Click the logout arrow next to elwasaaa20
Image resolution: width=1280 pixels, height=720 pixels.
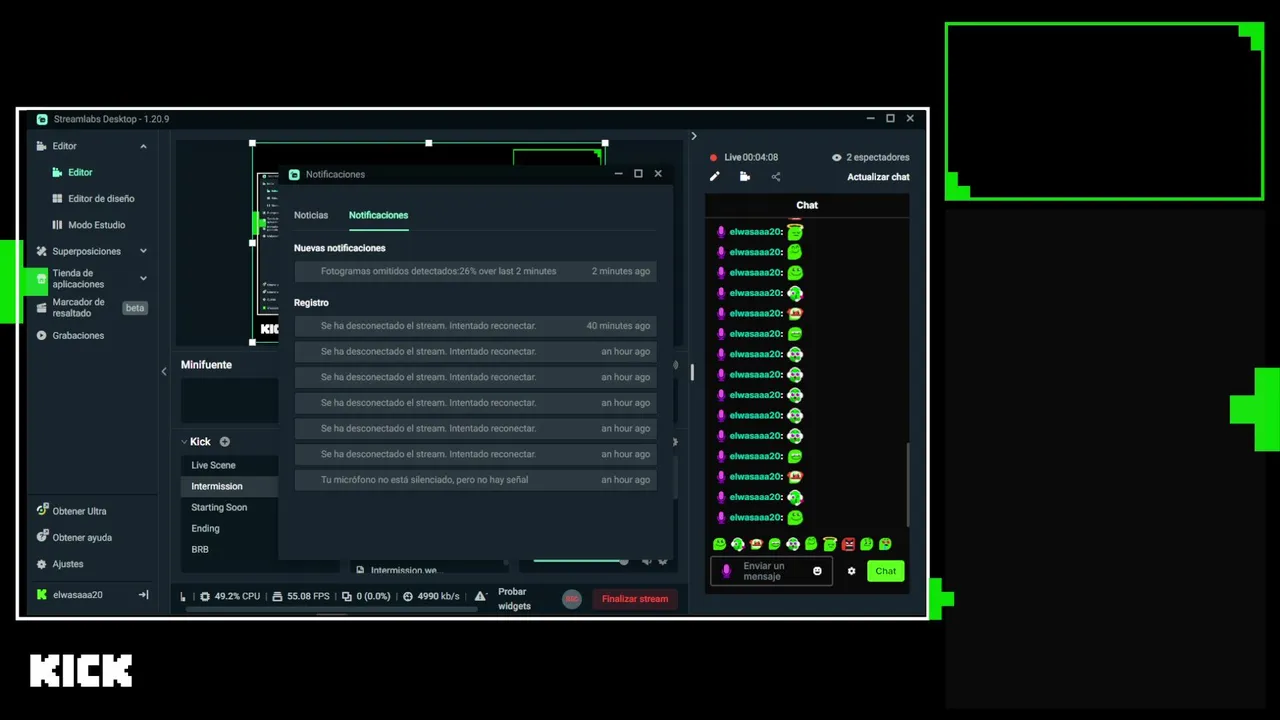143,595
